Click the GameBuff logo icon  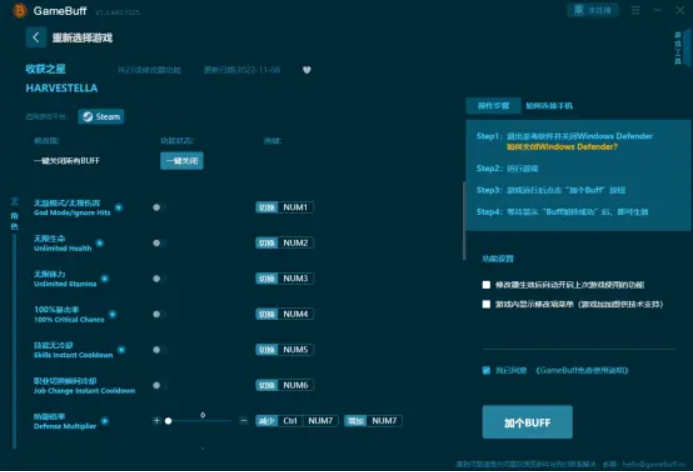[19, 11]
